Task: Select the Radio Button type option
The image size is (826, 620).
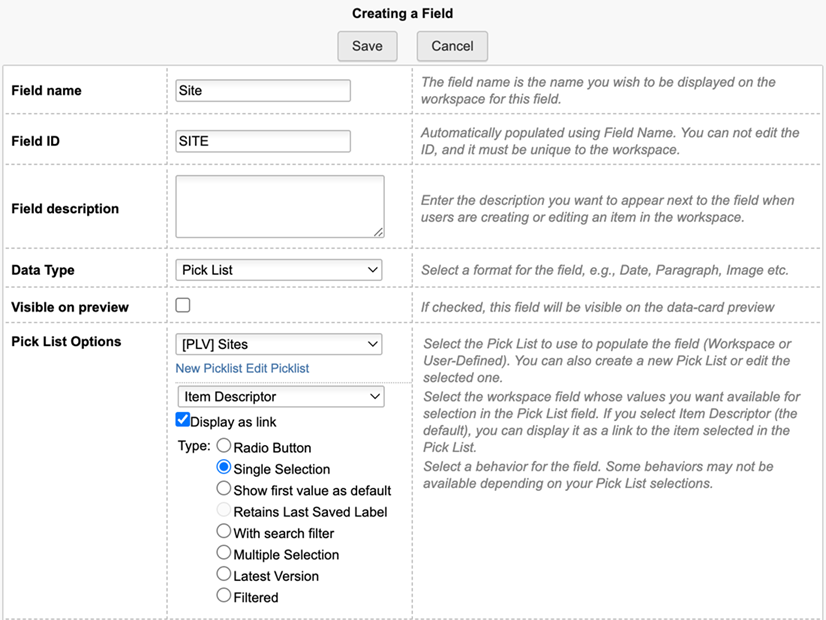Action: (x=224, y=446)
